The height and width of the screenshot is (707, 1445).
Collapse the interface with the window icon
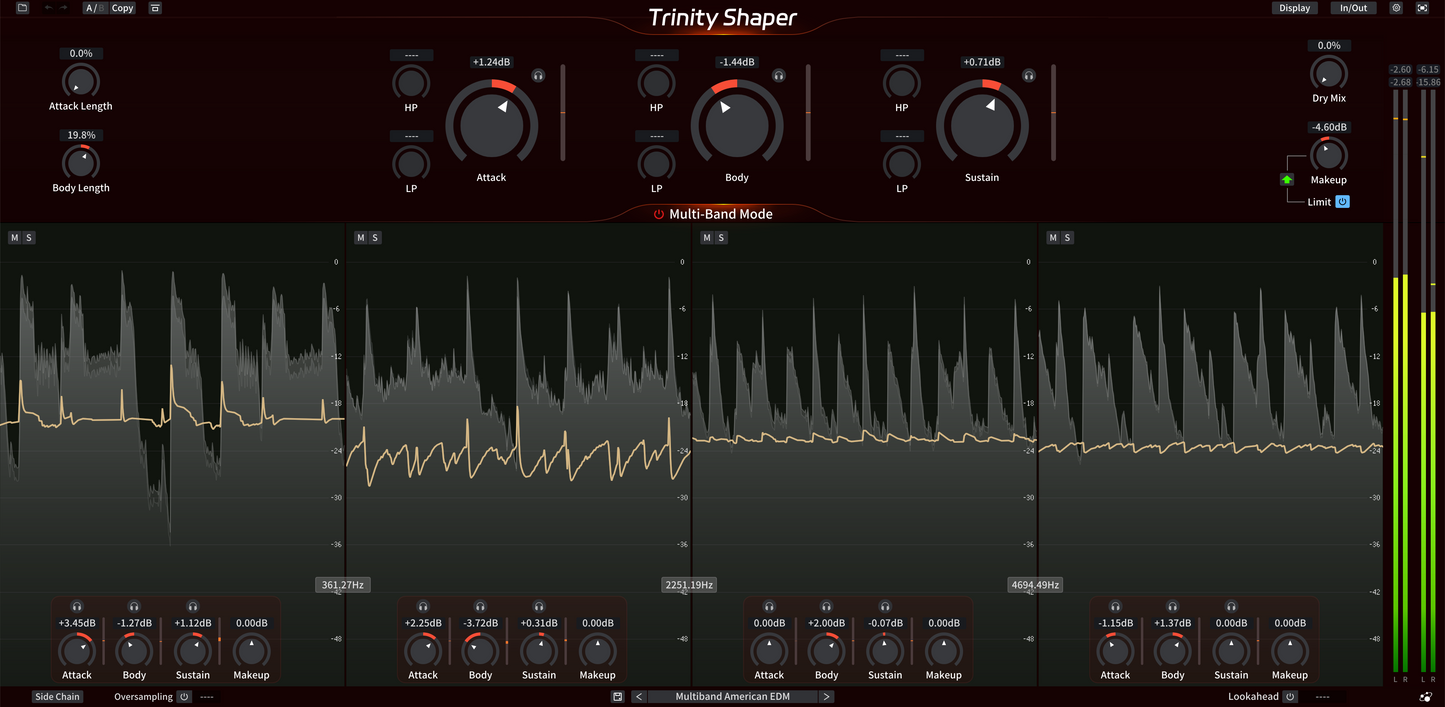pyautogui.click(x=154, y=7)
